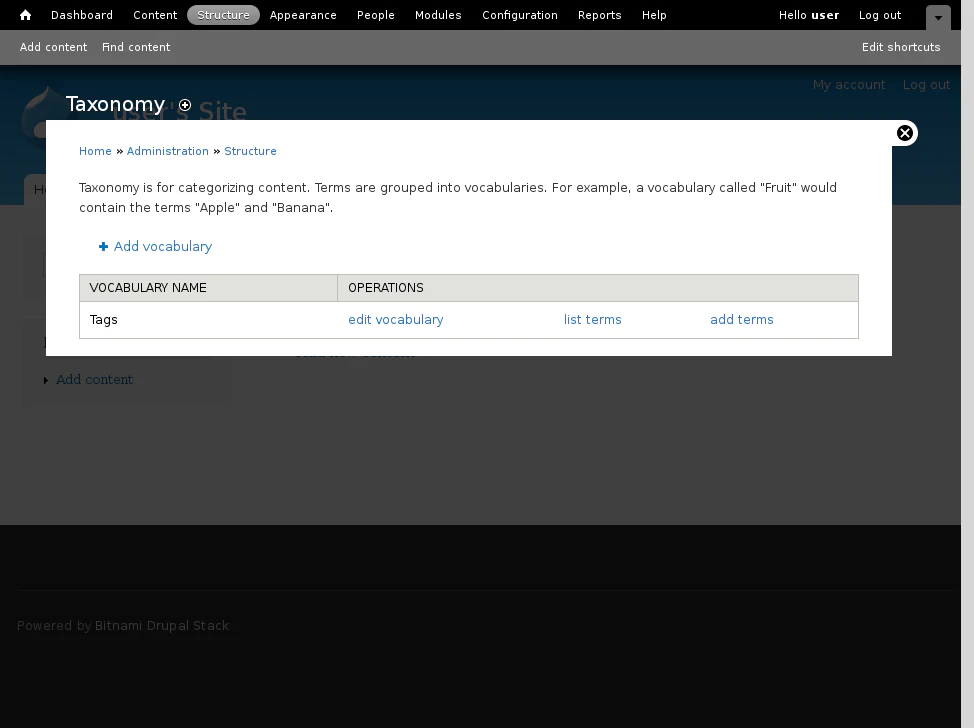Click Edit shortcuts link

901,47
